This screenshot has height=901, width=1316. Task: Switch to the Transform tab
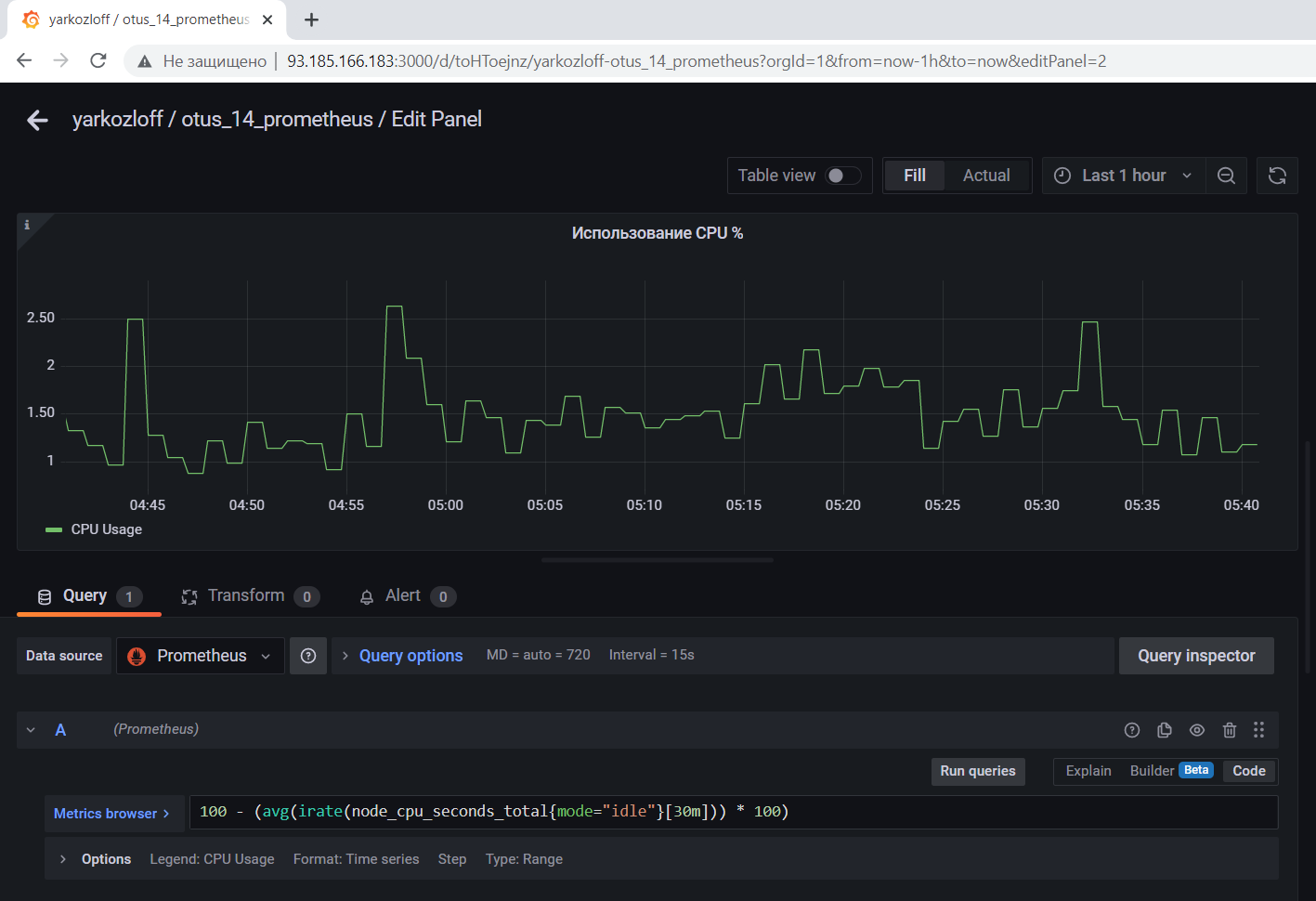tap(247, 595)
